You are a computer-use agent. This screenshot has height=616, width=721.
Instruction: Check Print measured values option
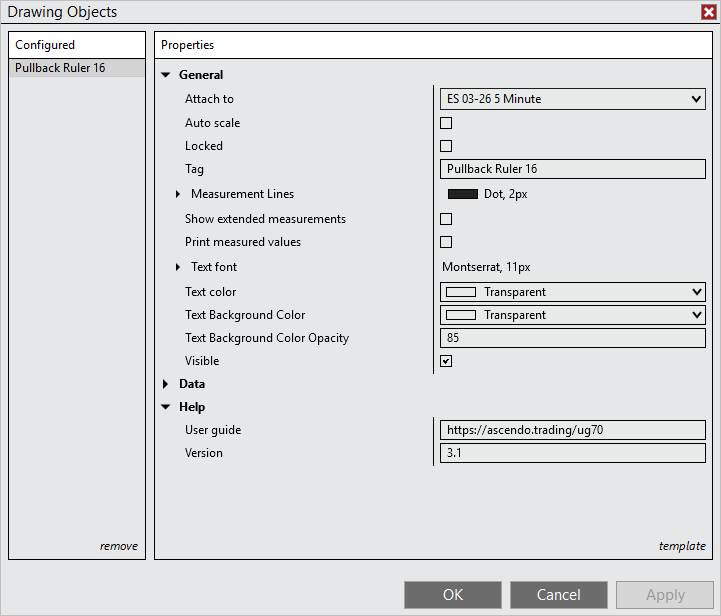point(446,242)
